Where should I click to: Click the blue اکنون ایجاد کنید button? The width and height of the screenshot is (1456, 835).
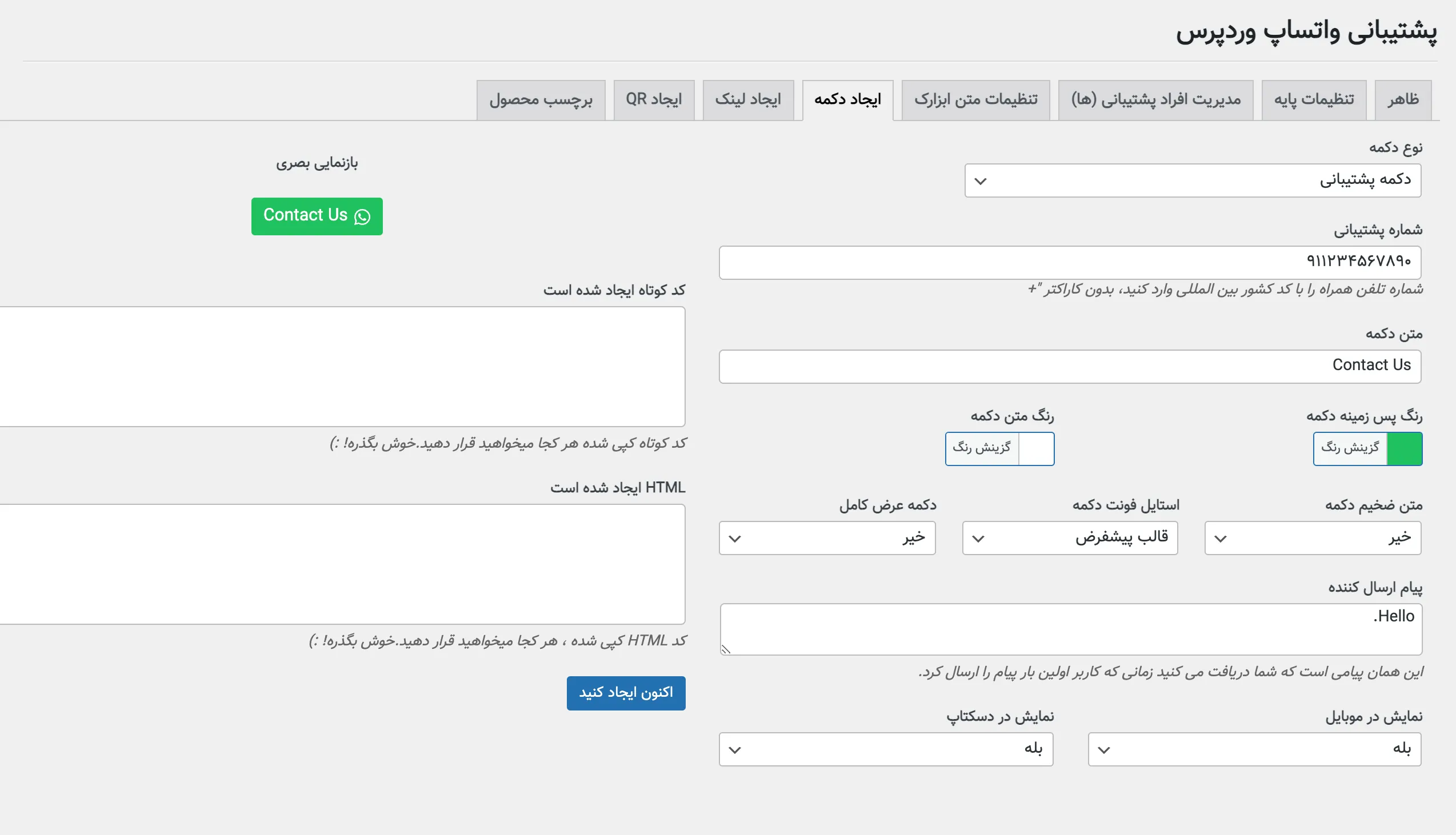click(626, 693)
